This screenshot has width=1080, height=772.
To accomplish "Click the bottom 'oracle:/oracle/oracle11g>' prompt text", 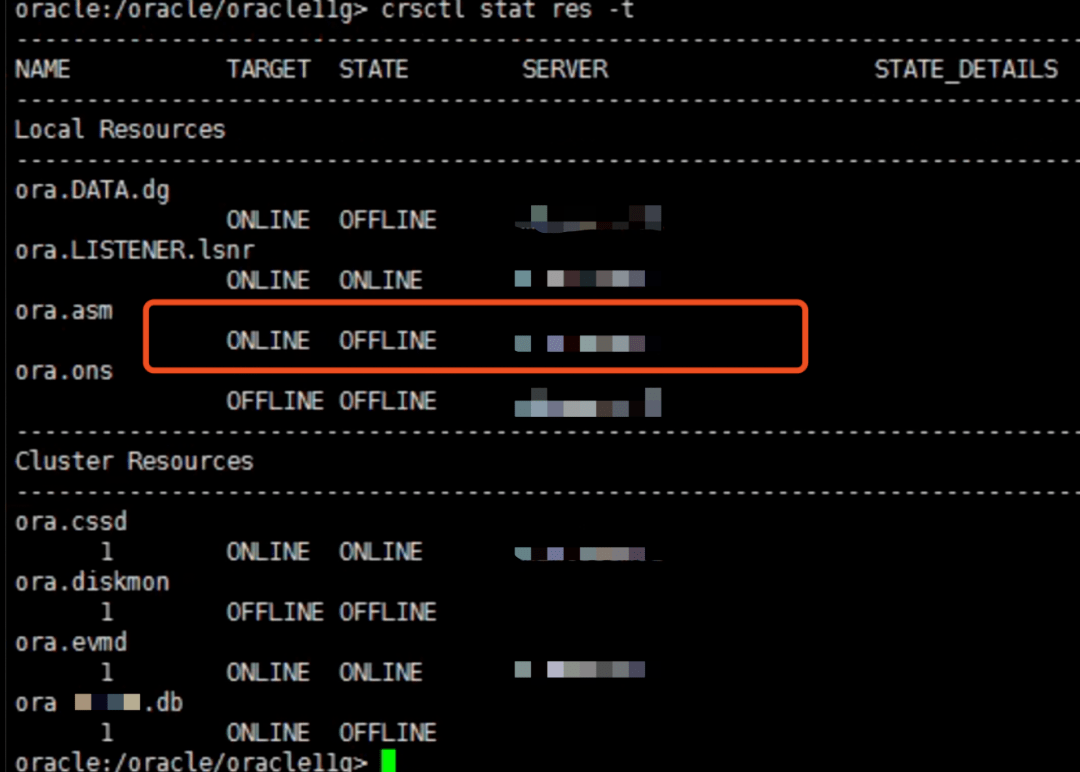I will click(x=191, y=762).
